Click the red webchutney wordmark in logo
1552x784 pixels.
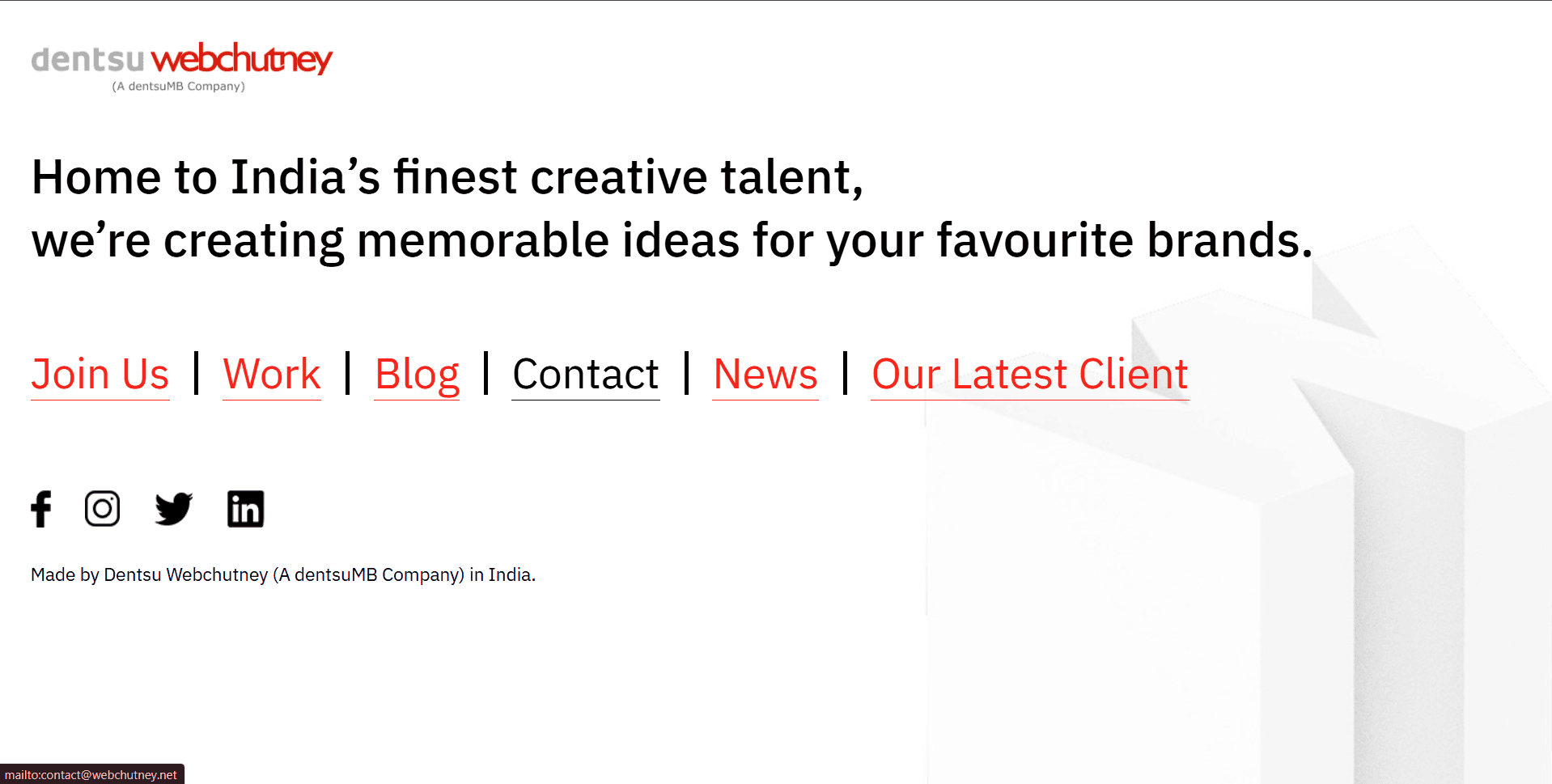pyautogui.click(x=242, y=59)
